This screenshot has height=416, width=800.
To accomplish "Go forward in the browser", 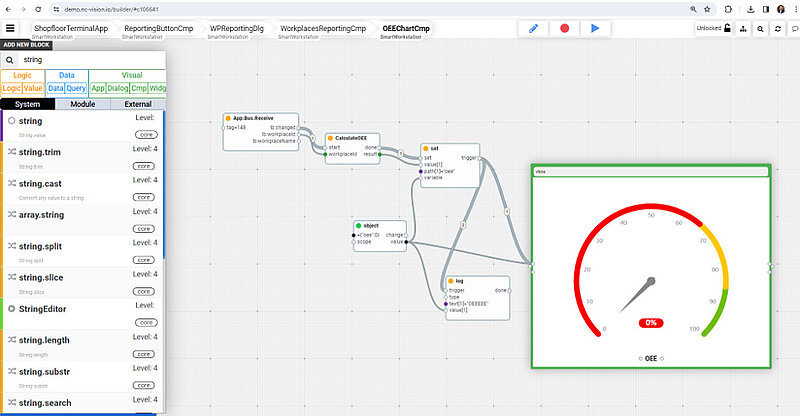I will pos(23,9).
